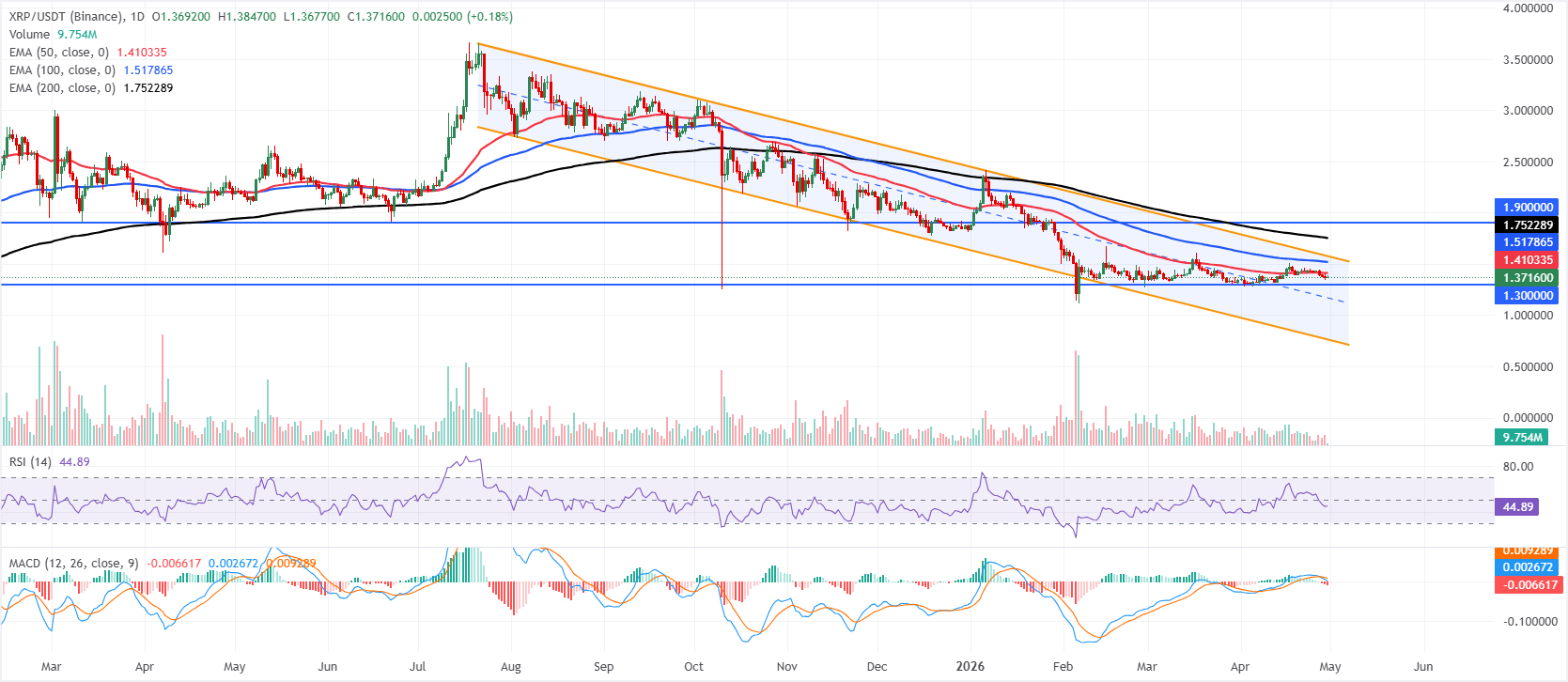The height and width of the screenshot is (682, 1568).
Task: Click the 1.300000 blue price label
Action: point(1527,296)
